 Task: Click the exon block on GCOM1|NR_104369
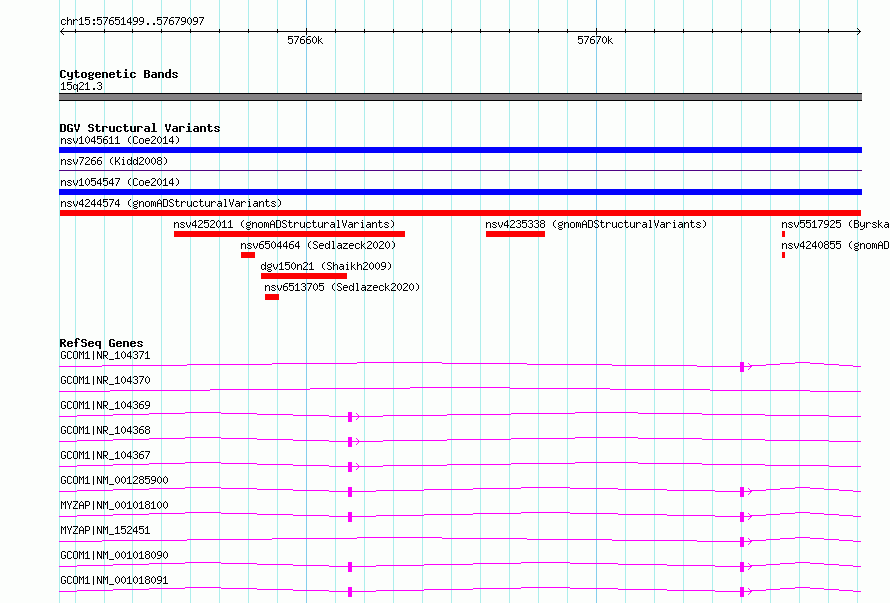pyautogui.click(x=350, y=417)
